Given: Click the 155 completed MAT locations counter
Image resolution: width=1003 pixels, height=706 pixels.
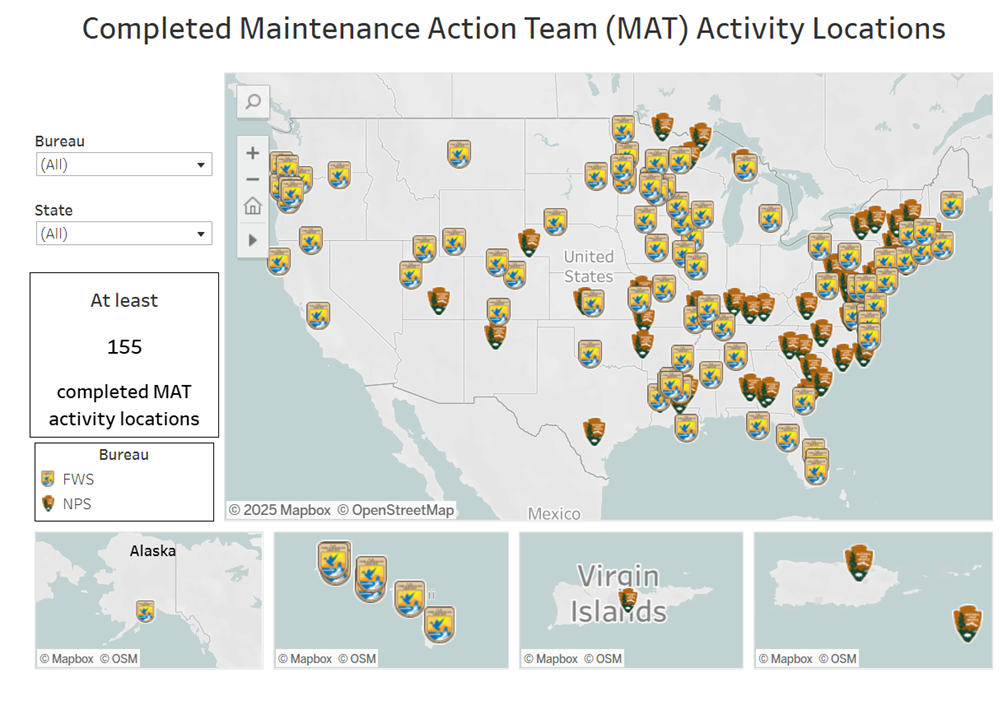Looking at the screenshot, I should 124,347.
